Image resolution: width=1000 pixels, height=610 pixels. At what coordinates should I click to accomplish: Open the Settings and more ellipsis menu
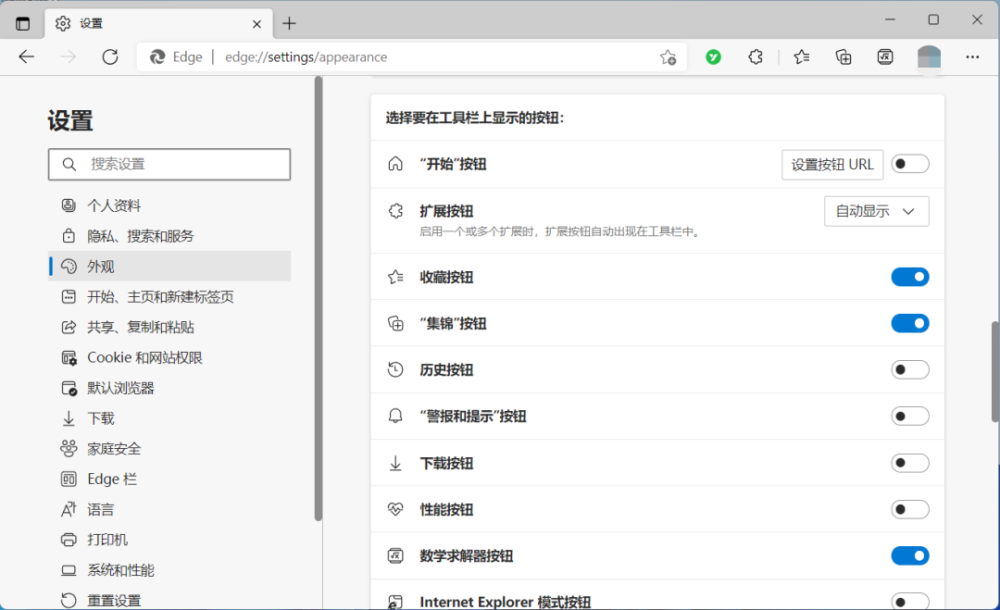click(x=972, y=57)
